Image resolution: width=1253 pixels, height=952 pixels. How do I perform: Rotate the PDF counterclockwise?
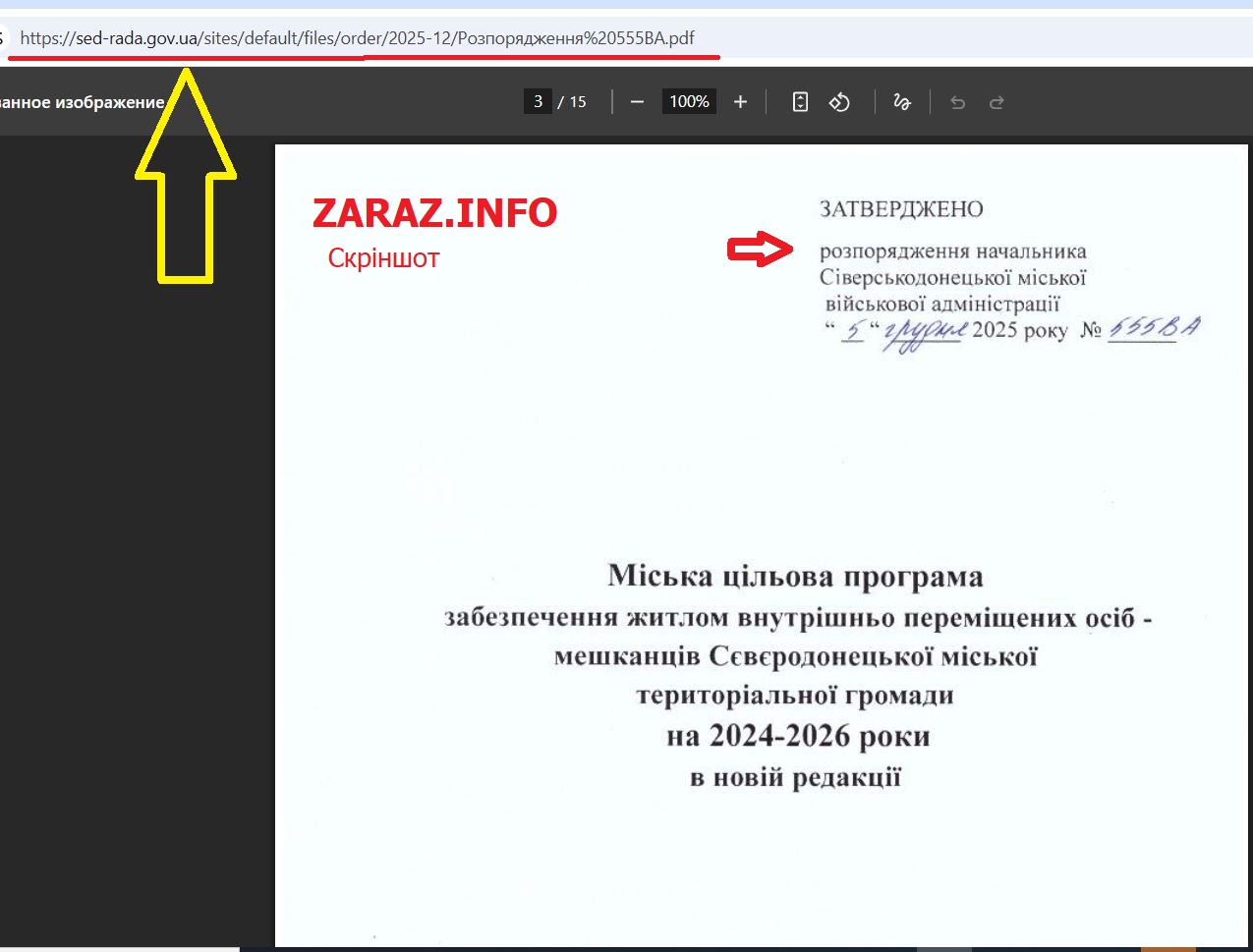point(839,102)
